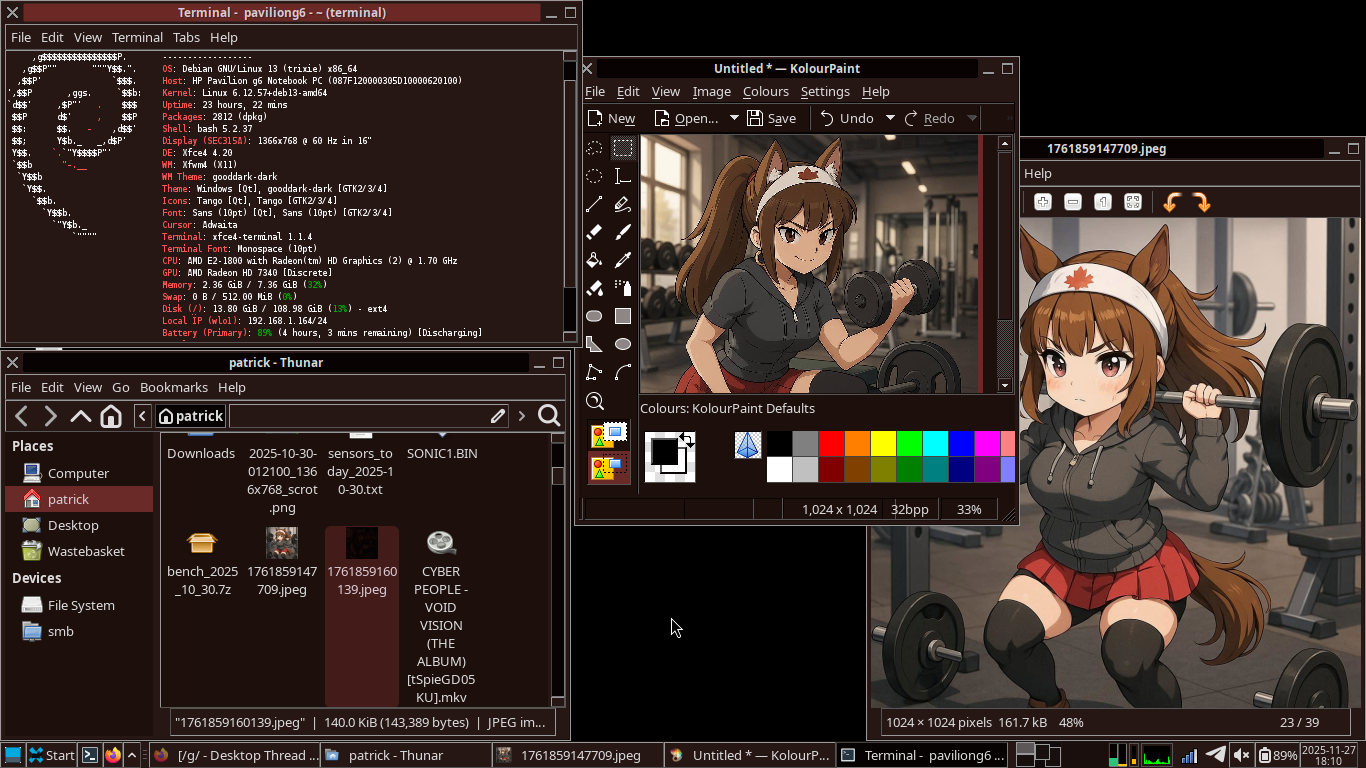
Task: Select the Rounded Rectangle tool
Action: click(x=594, y=316)
